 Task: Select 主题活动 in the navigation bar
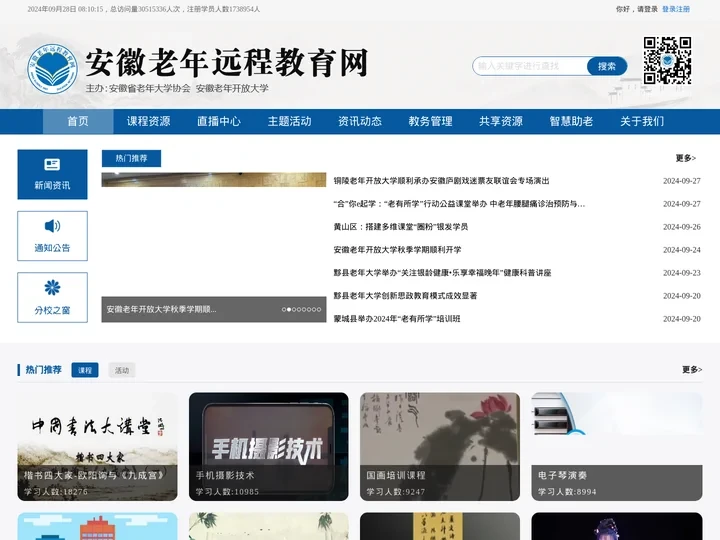click(x=290, y=121)
